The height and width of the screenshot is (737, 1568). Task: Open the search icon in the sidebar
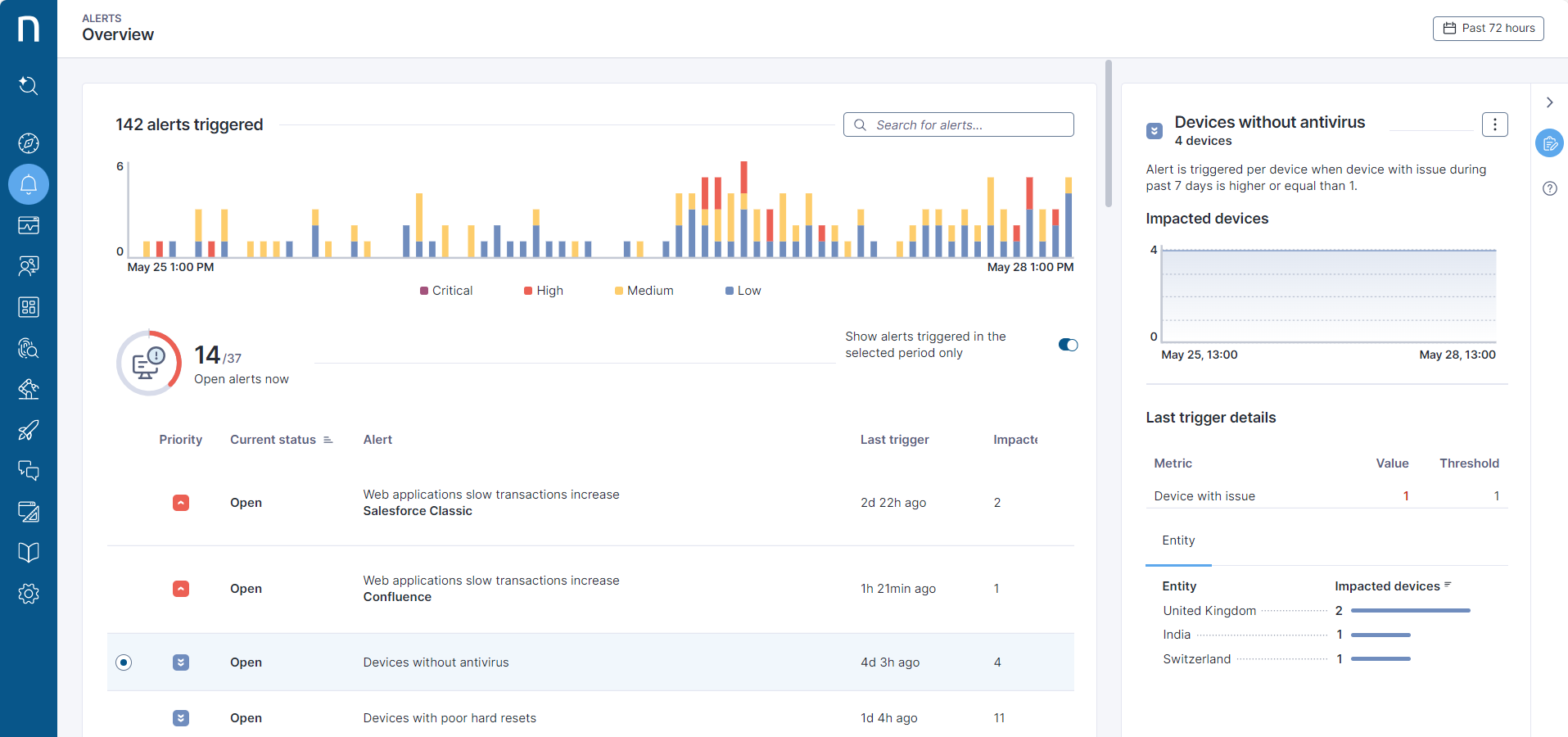coord(29,85)
